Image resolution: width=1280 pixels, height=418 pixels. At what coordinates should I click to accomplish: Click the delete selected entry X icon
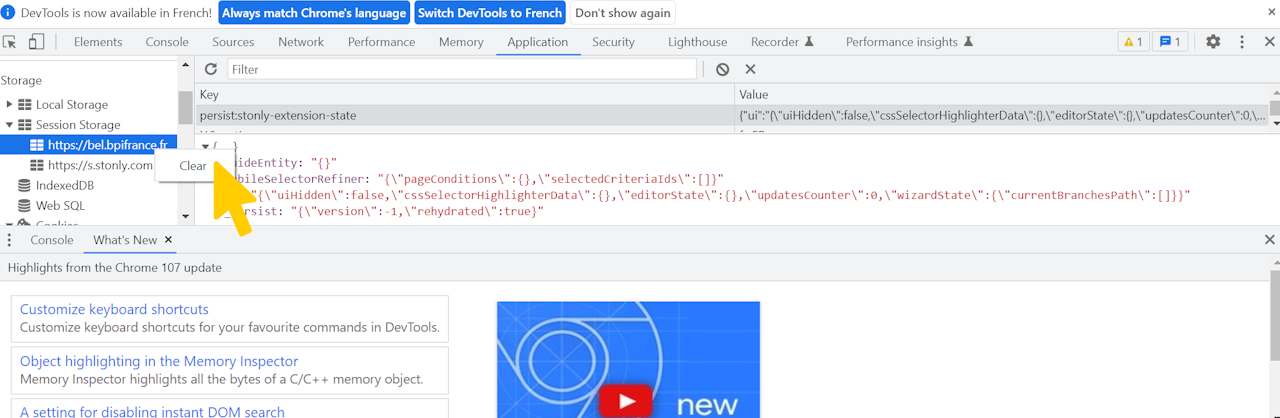coord(750,69)
